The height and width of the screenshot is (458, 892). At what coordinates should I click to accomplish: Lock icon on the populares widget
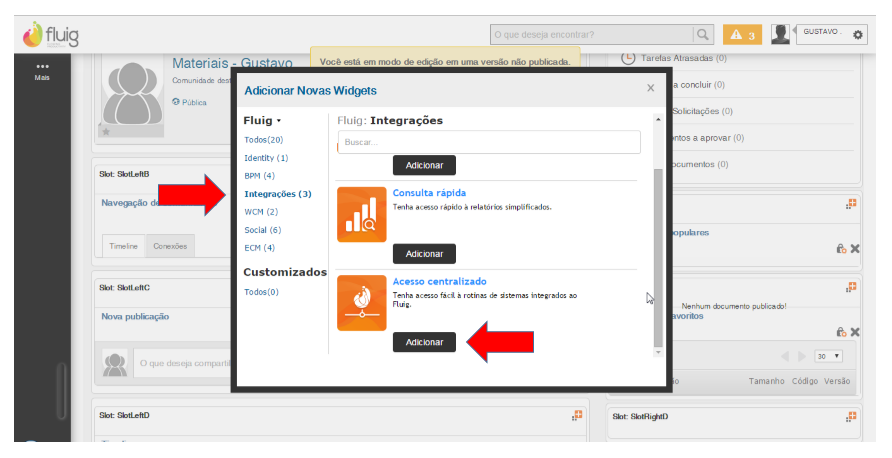(841, 249)
